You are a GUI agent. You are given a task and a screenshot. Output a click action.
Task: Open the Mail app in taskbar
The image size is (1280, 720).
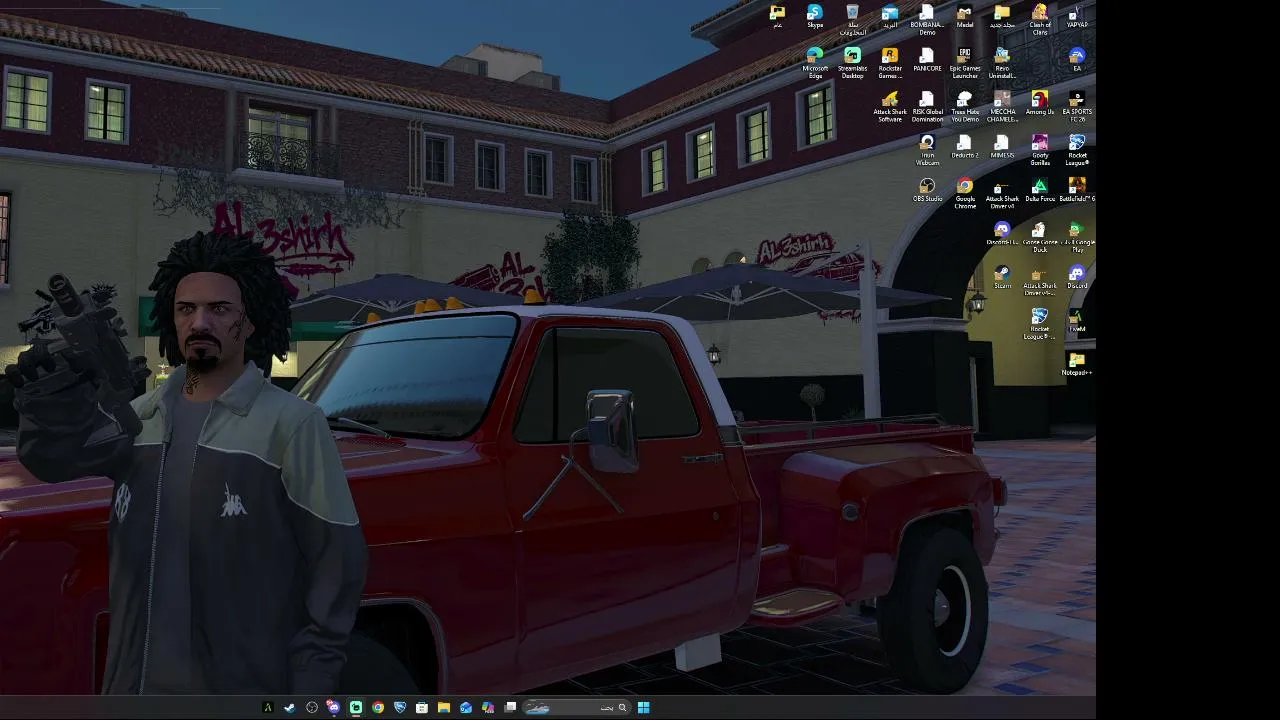coord(466,708)
